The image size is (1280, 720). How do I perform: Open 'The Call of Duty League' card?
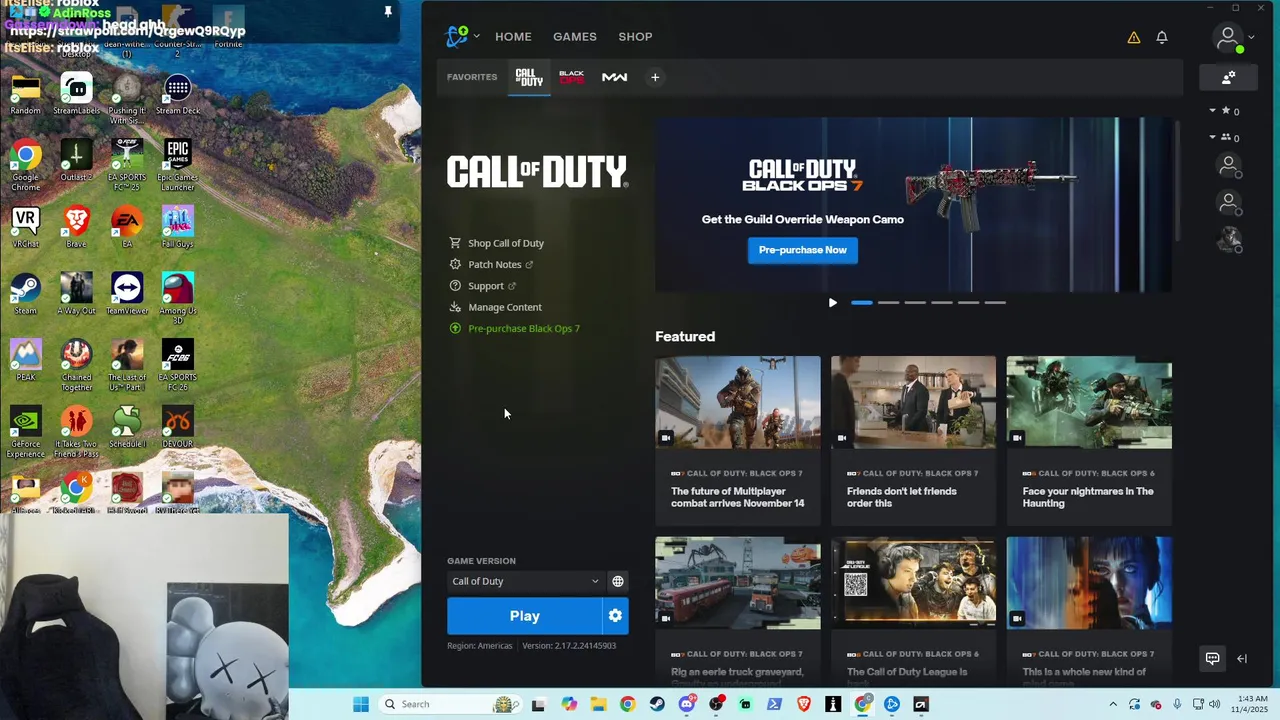[913, 611]
